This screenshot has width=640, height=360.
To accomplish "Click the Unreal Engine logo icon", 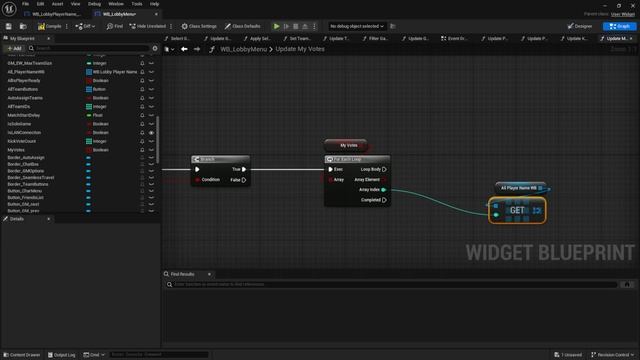I will coord(9,9).
